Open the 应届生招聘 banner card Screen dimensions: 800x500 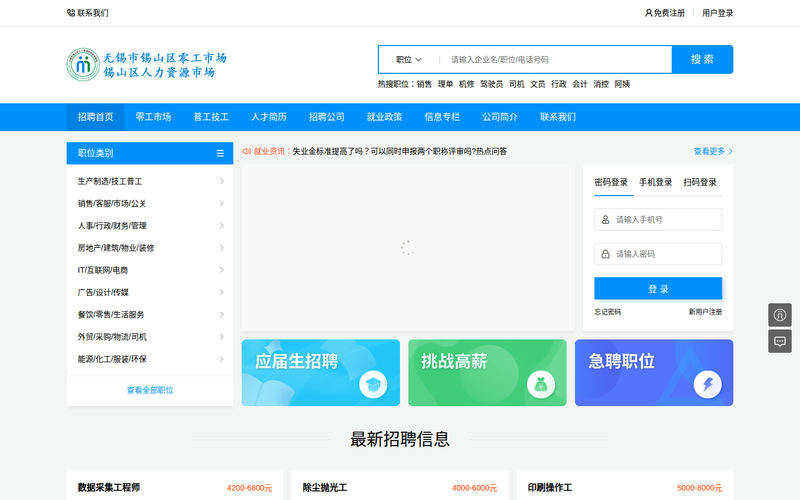(x=321, y=373)
